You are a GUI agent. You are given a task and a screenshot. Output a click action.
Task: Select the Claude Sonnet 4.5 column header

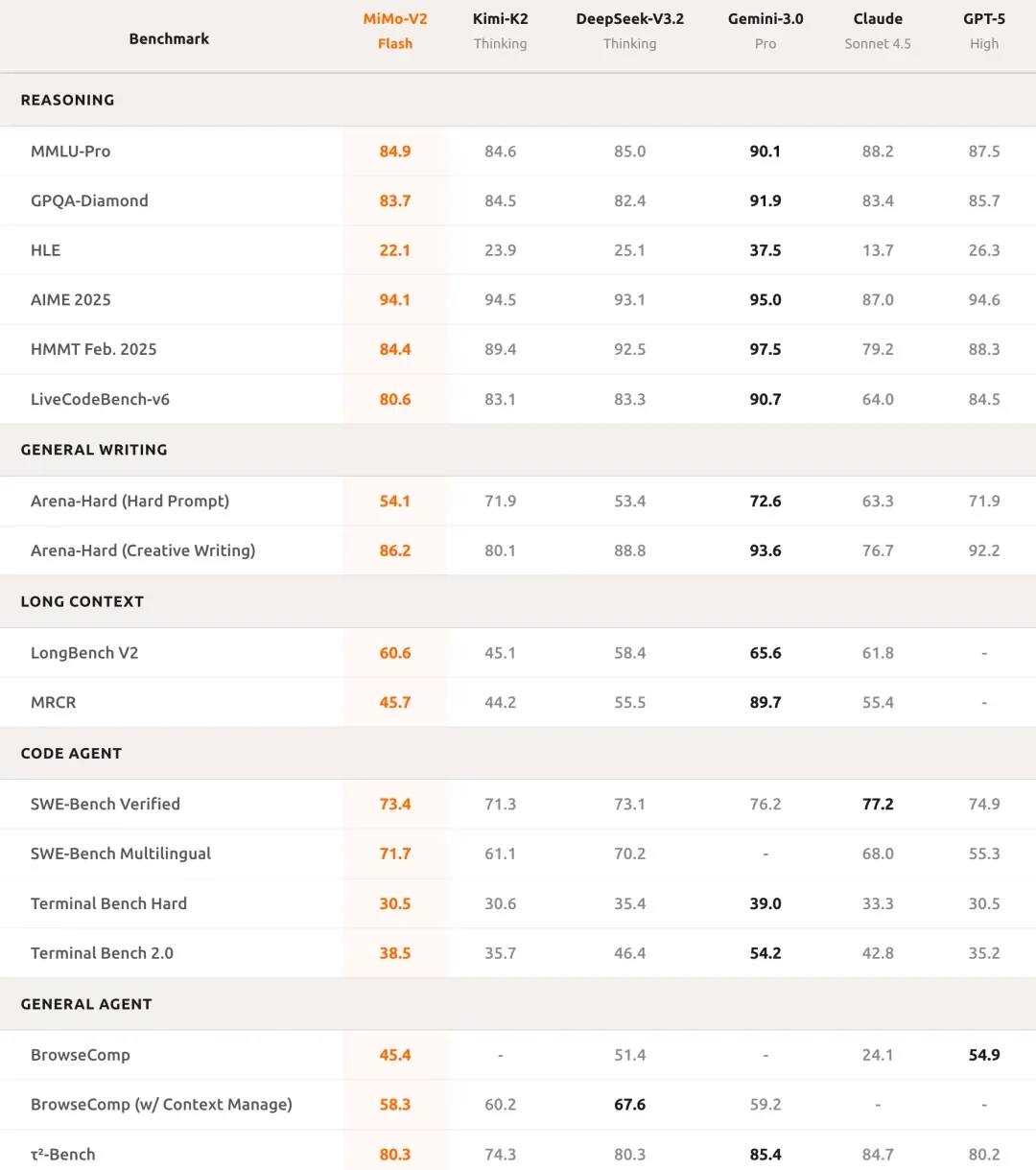pos(878,31)
